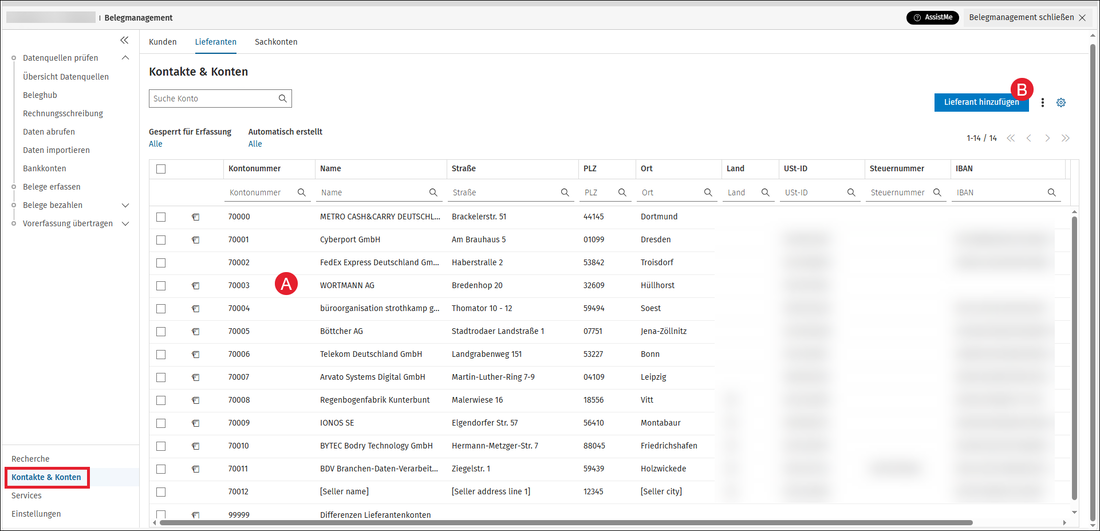This screenshot has width=1100, height=531.
Task: Click document icon in row 70005
Action: point(196,332)
